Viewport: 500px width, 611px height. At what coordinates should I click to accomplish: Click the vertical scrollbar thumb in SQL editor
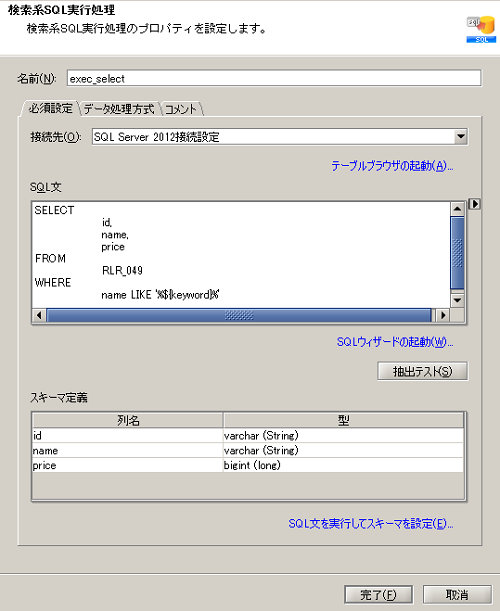pyautogui.click(x=457, y=253)
